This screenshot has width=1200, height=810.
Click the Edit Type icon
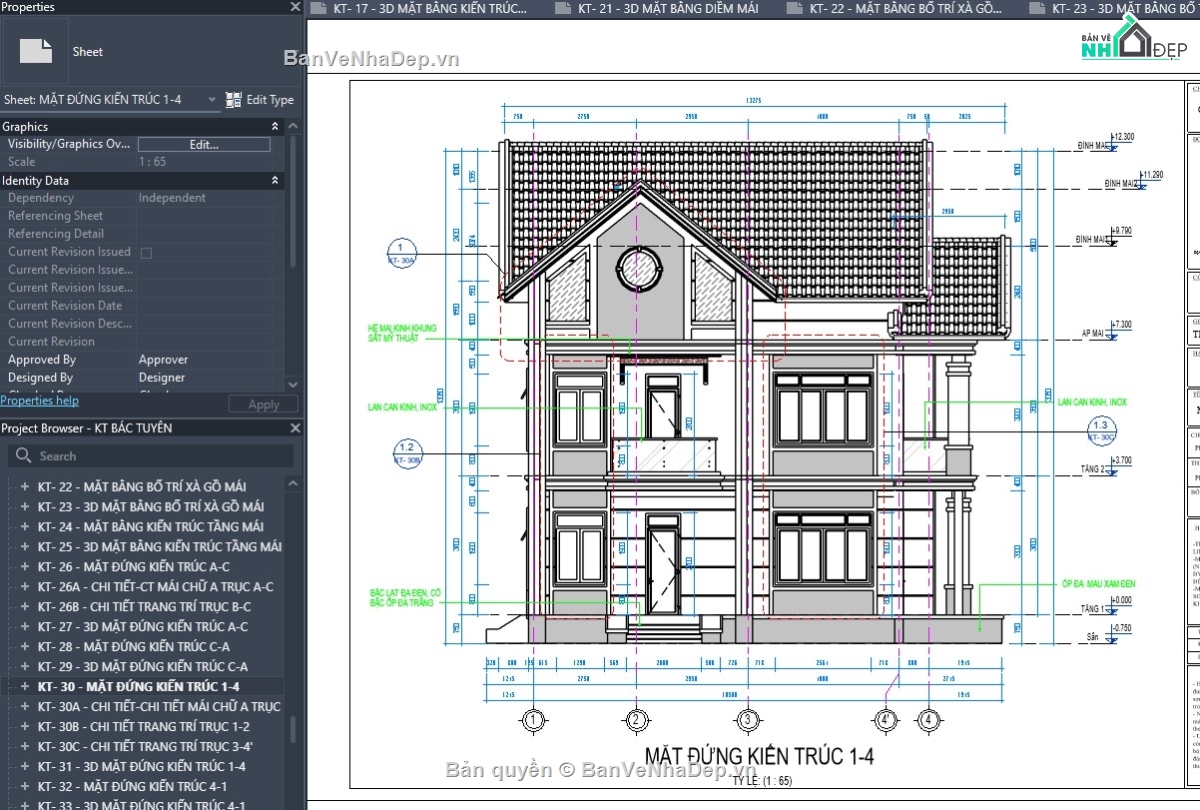[x=234, y=100]
